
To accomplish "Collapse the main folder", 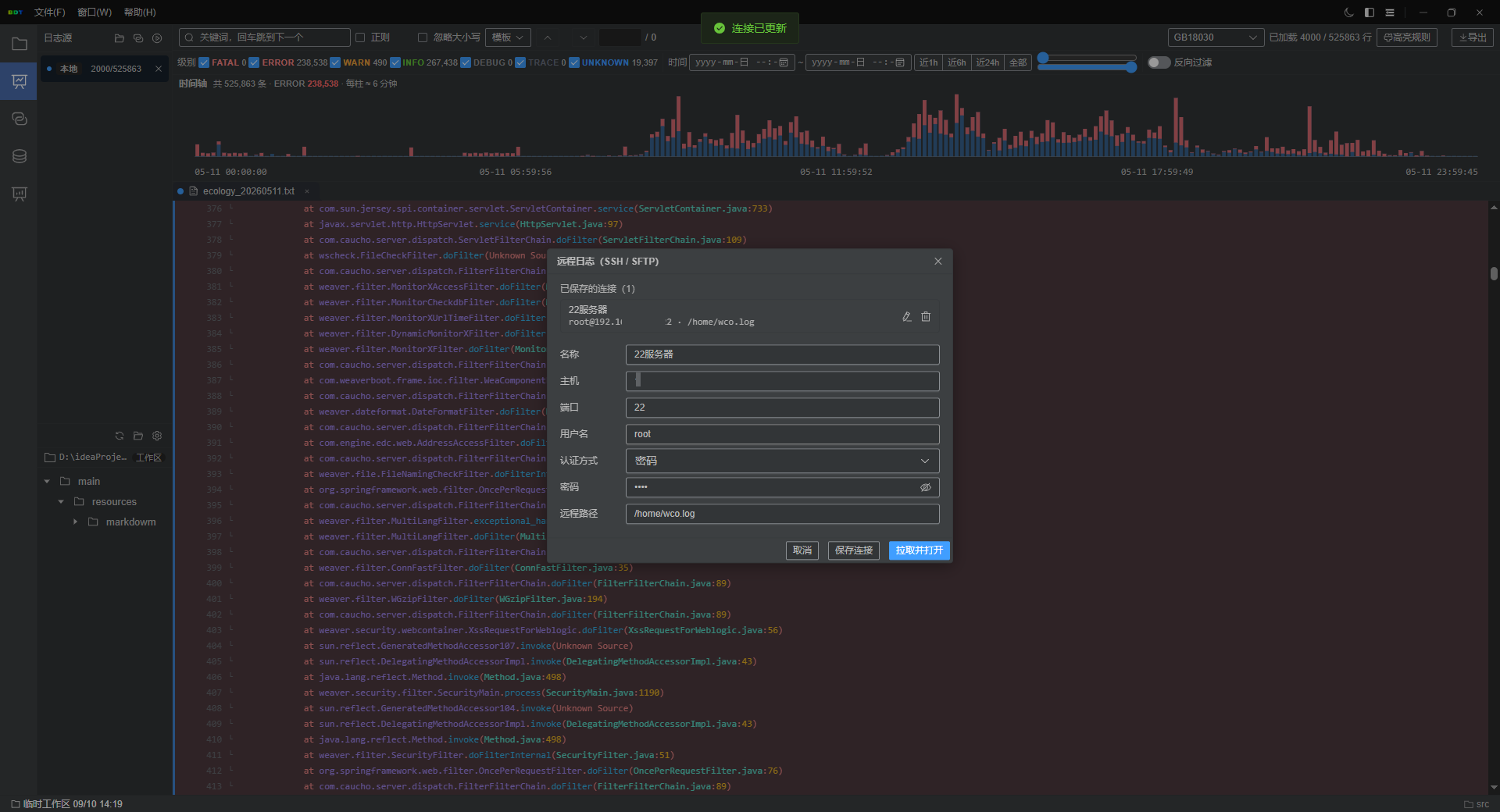I will (47, 482).
